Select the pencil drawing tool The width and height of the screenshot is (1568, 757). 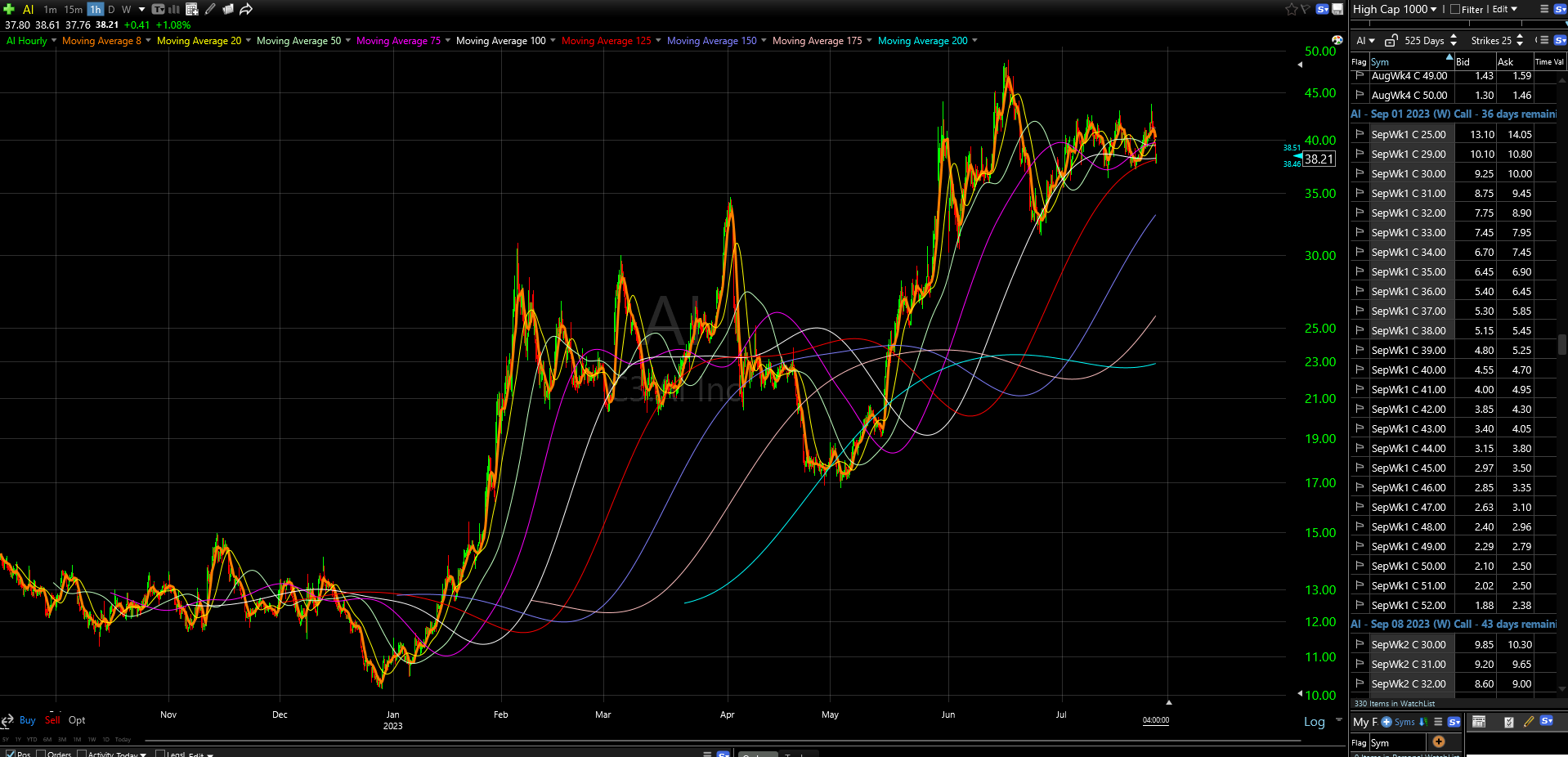point(210,9)
